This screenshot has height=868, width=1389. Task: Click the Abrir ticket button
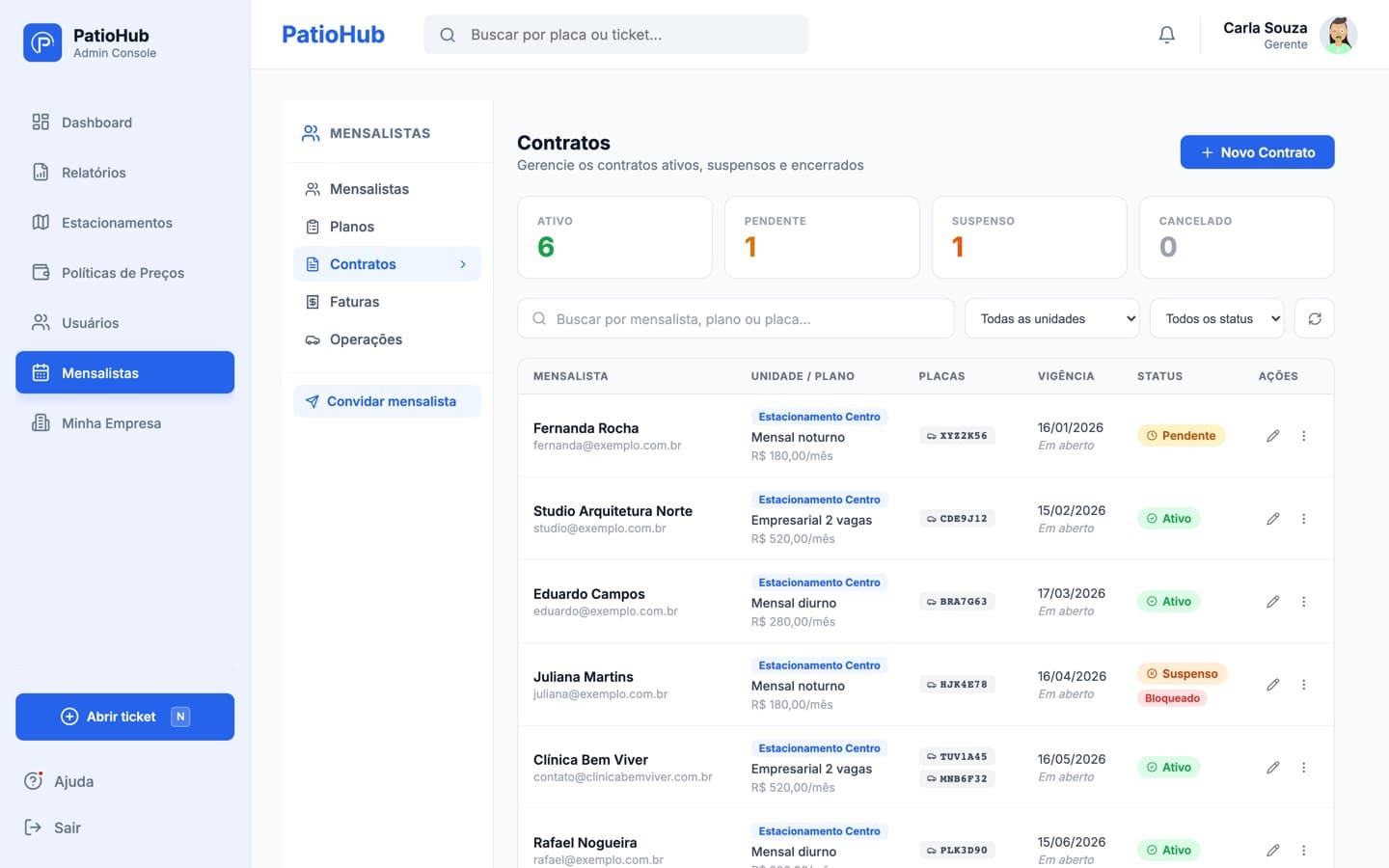124,717
